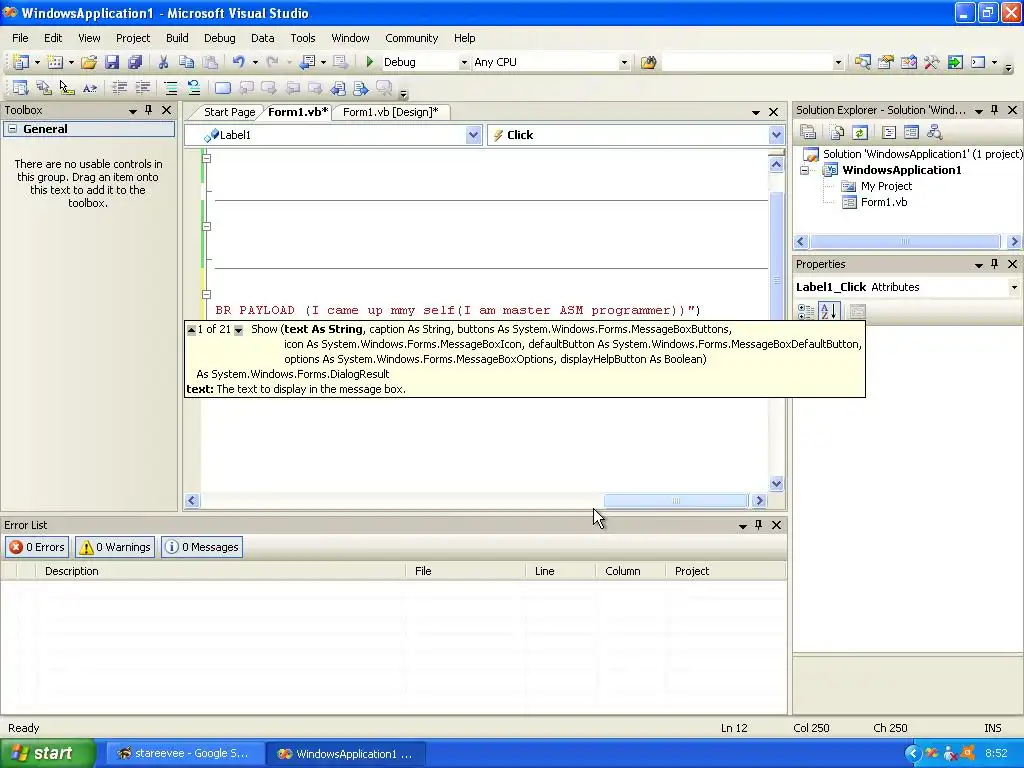Switch to the Form1.vb [Design] tab
1024x768 pixels.
pos(391,112)
